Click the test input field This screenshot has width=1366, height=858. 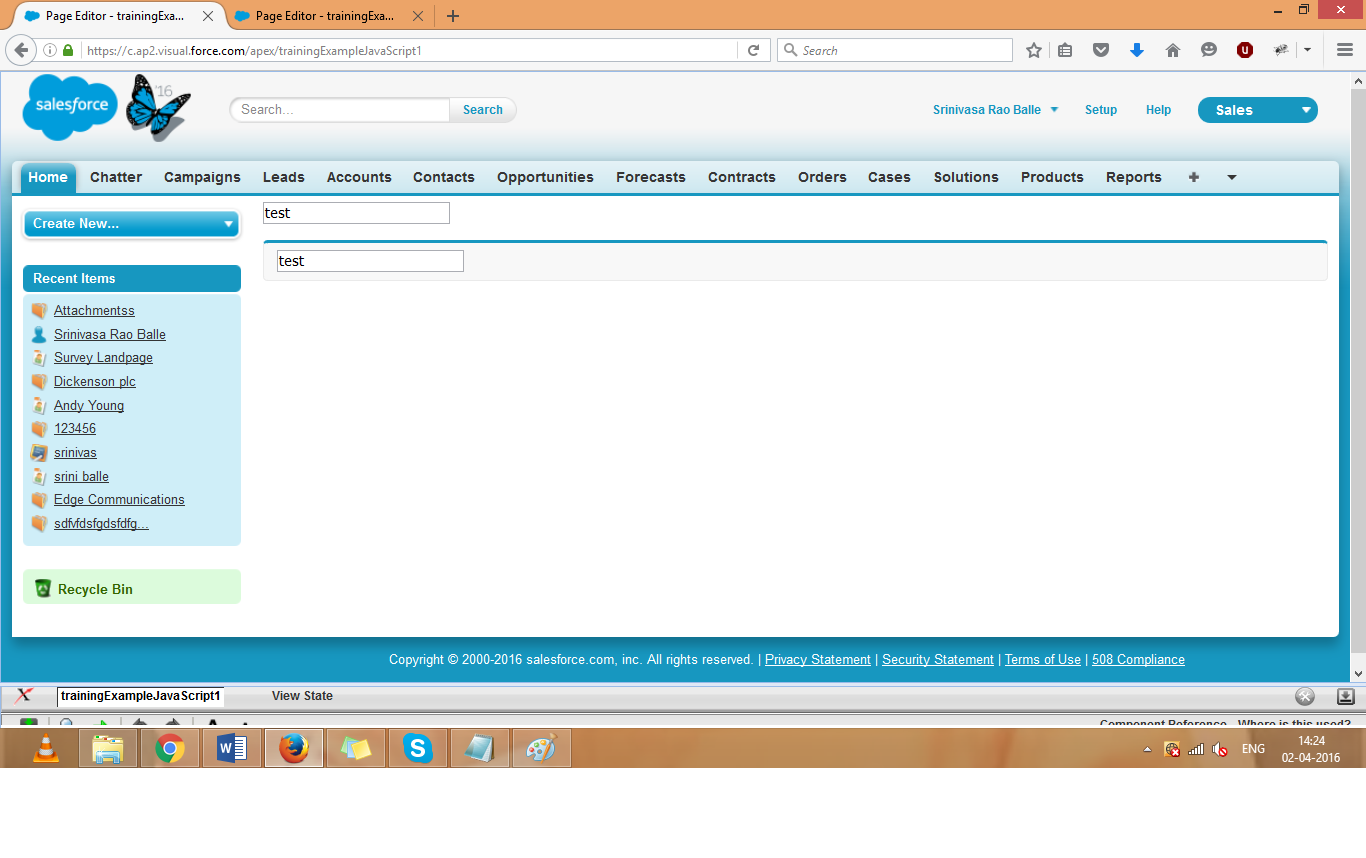356,212
